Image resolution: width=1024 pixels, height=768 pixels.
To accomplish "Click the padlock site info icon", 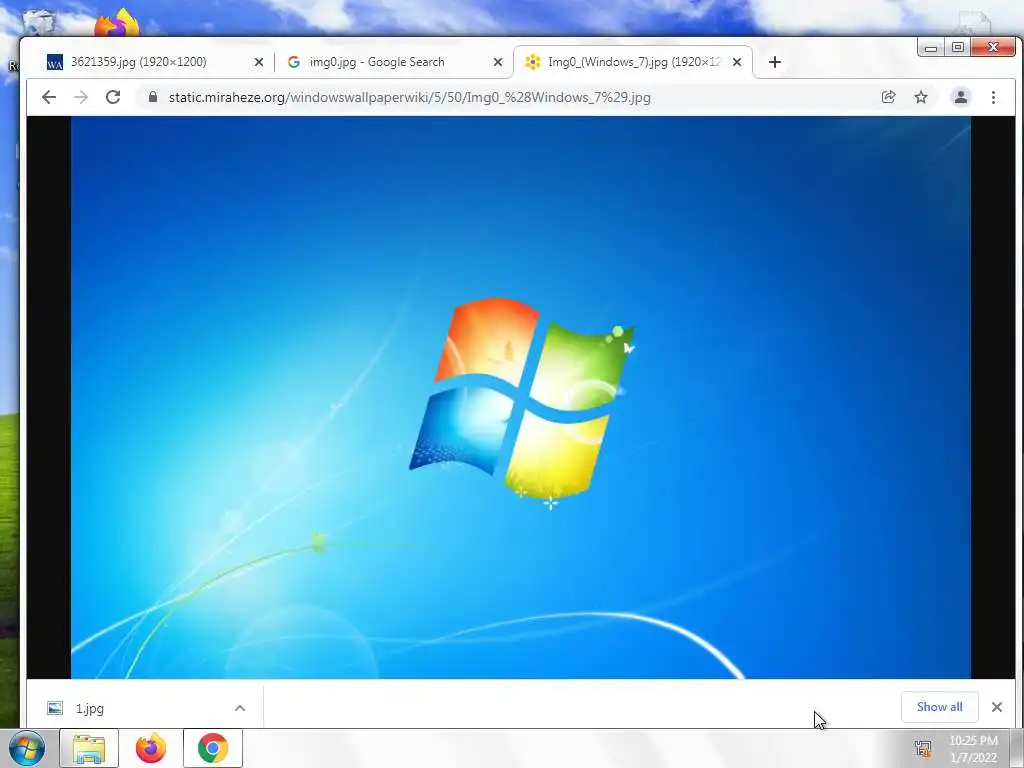I will pyautogui.click(x=153, y=97).
